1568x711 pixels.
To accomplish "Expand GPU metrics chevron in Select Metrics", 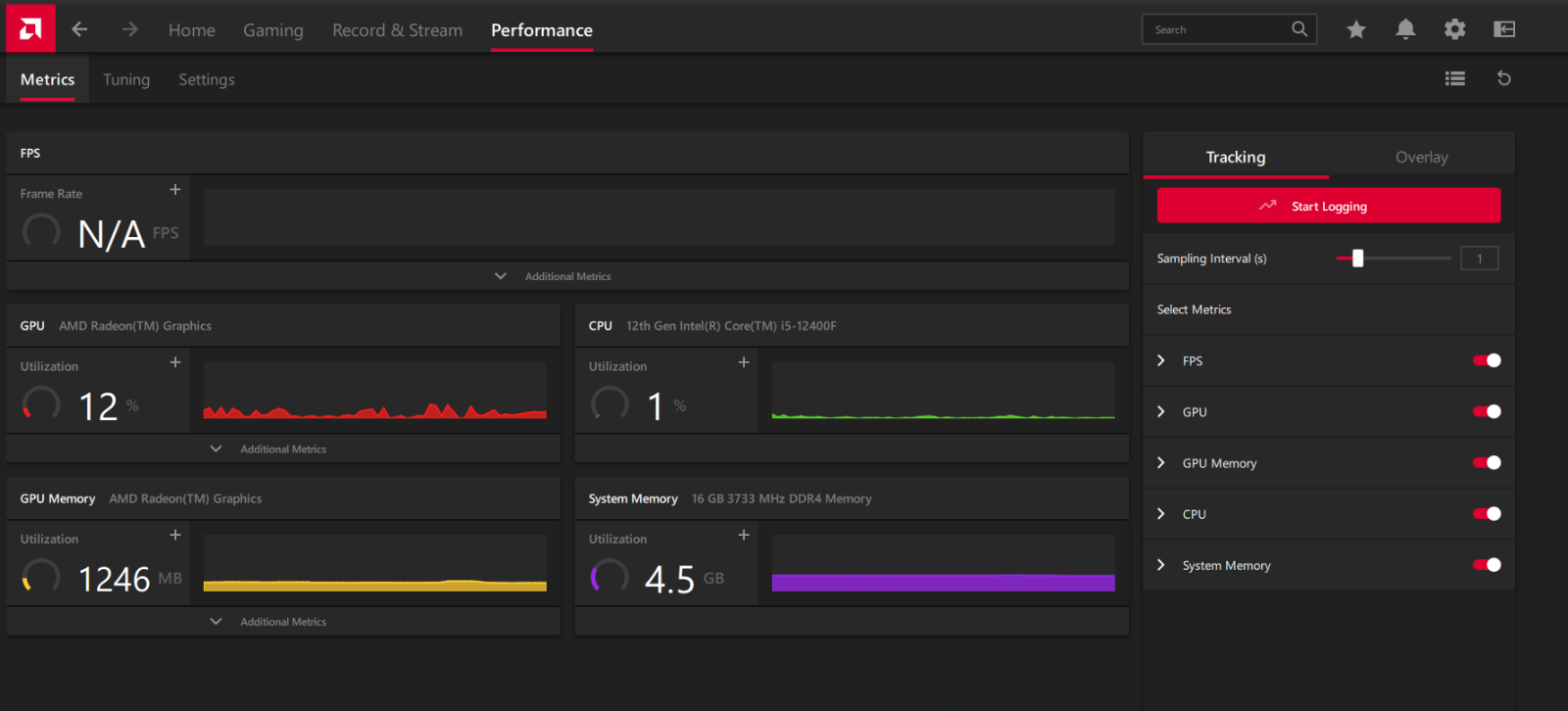I will click(1161, 411).
